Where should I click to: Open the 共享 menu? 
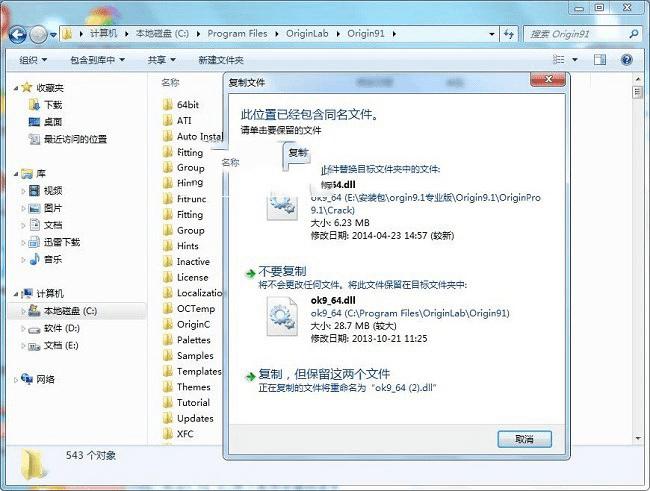tap(162, 60)
